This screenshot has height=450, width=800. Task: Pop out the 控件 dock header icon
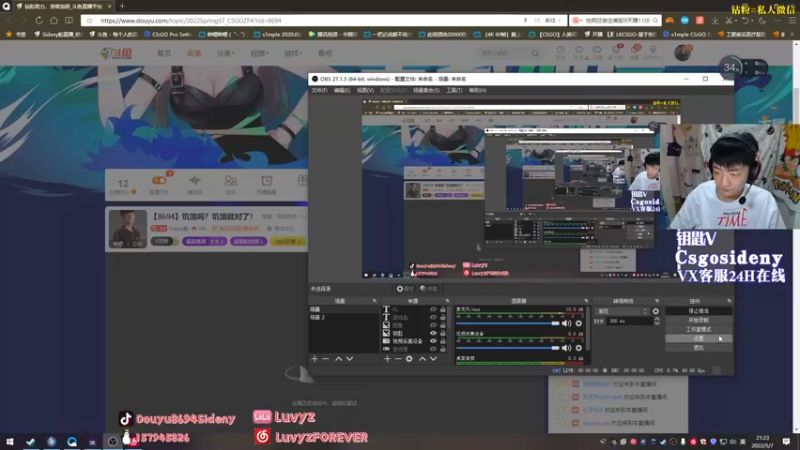pos(729,301)
